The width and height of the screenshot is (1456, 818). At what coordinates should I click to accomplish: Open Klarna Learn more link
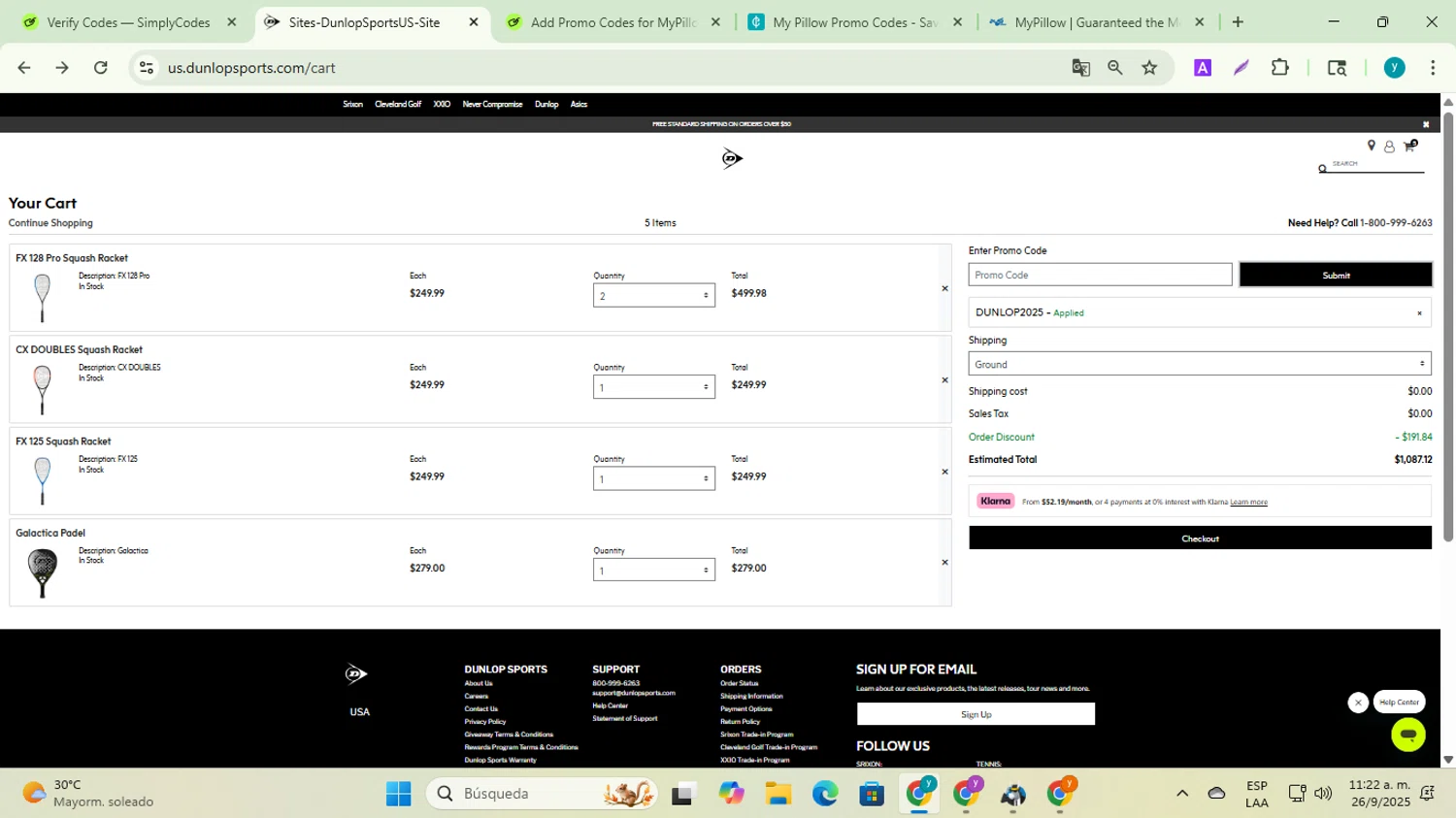[1248, 502]
